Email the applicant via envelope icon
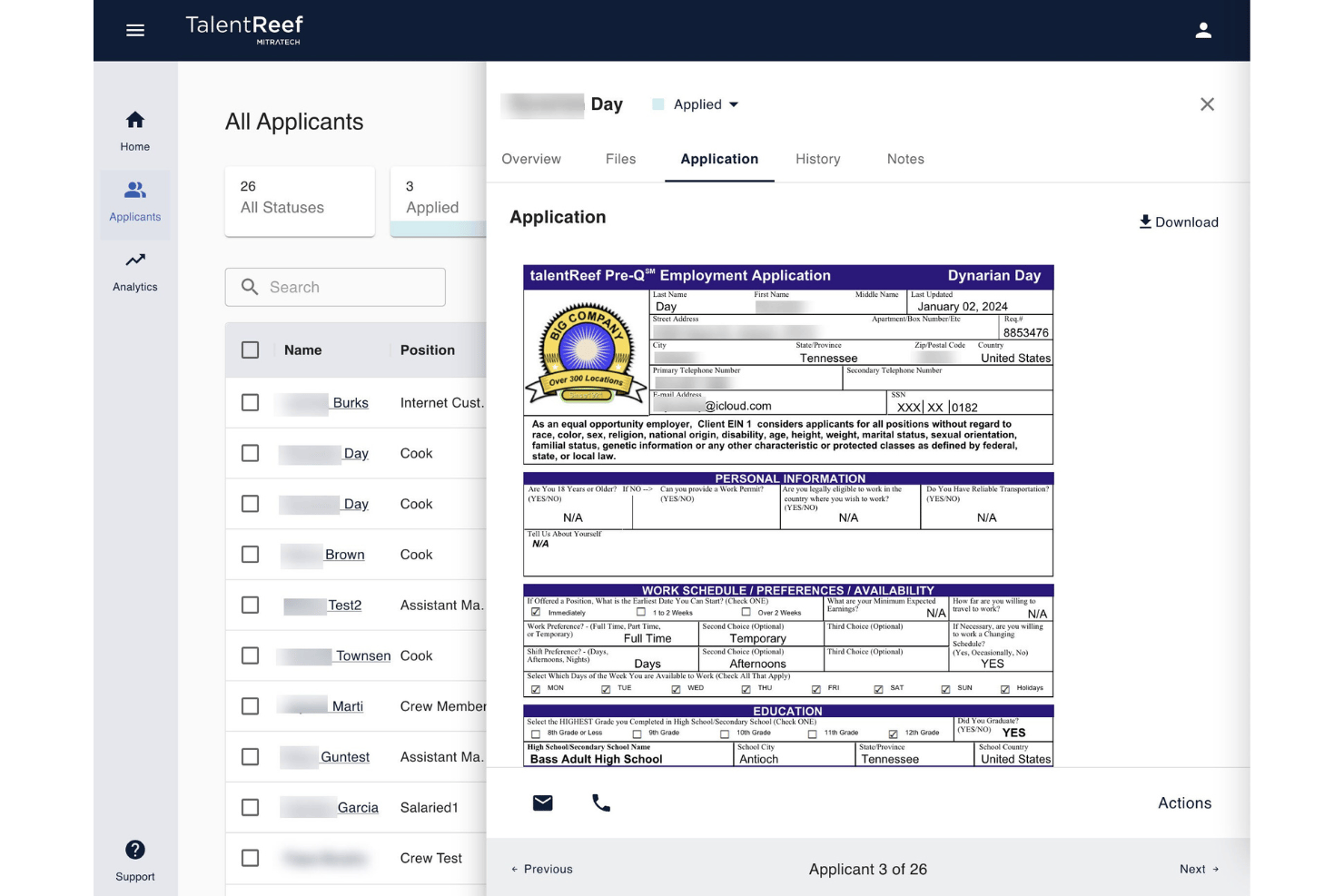 543,802
